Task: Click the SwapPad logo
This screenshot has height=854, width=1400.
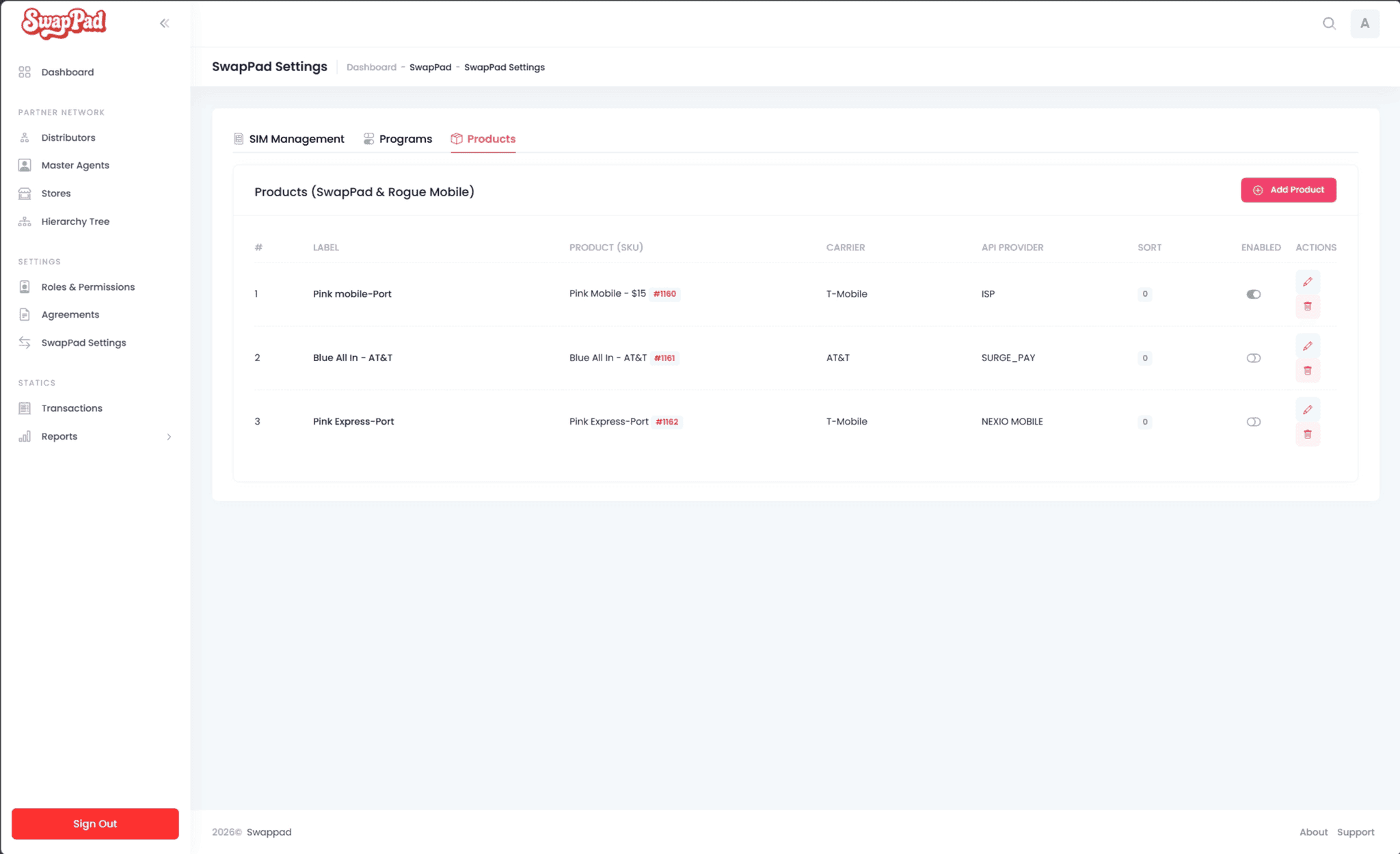Action: (64, 23)
